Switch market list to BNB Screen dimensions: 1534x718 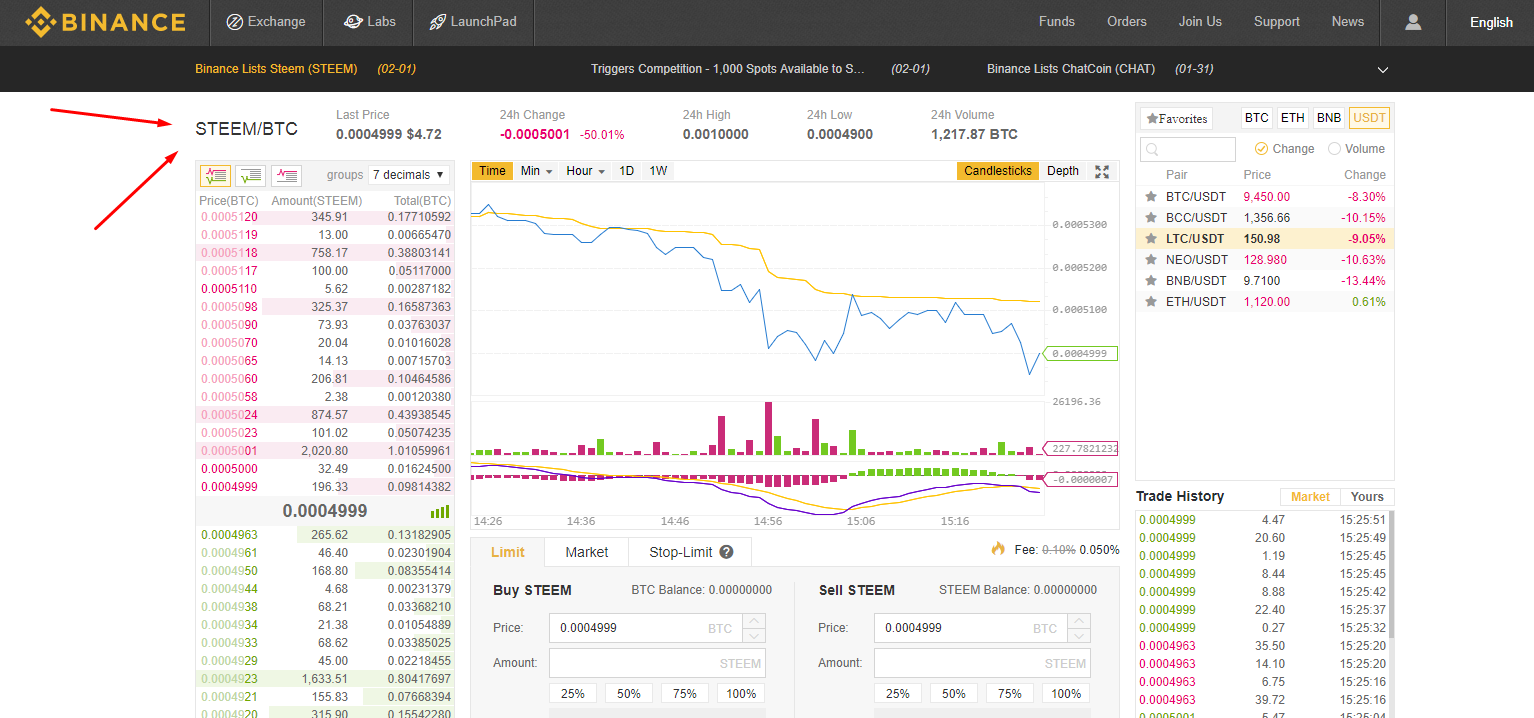point(1329,118)
